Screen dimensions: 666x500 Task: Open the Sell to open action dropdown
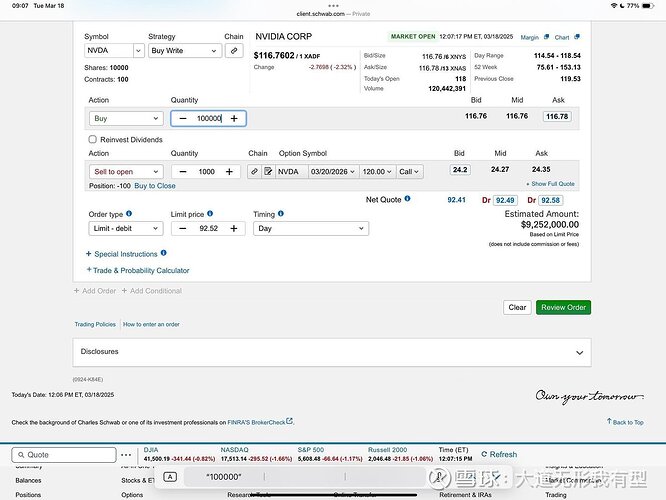pyautogui.click(x=126, y=172)
